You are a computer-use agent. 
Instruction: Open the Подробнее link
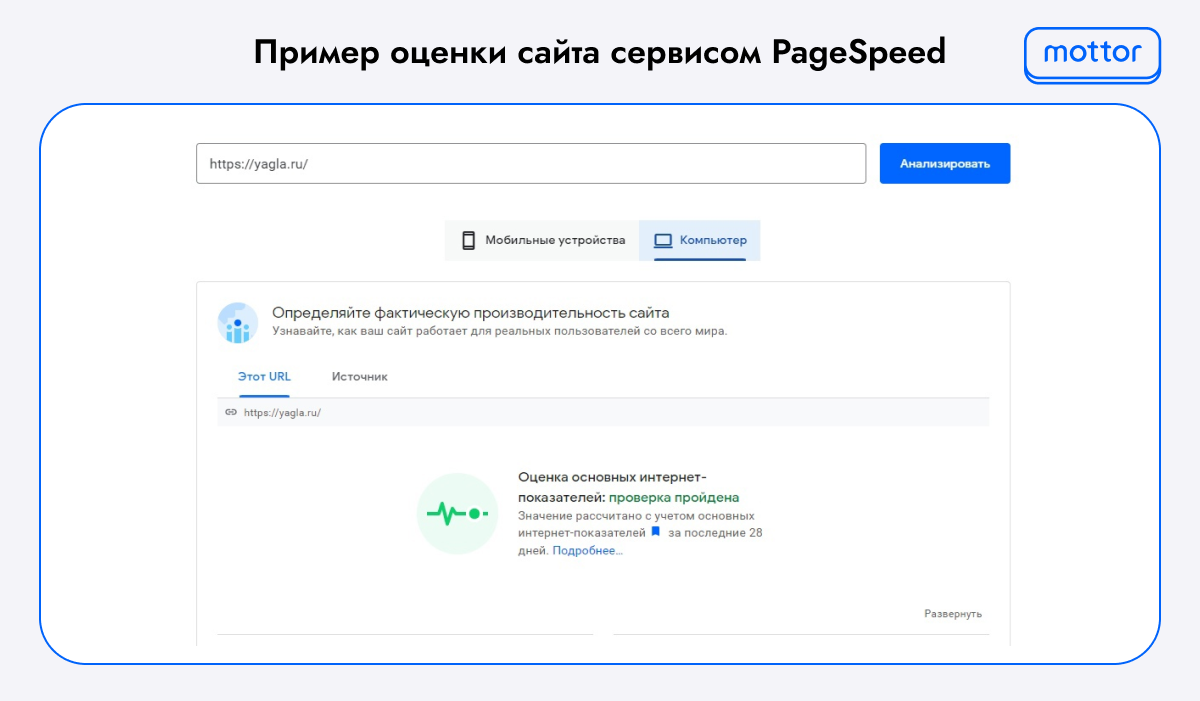(x=587, y=550)
